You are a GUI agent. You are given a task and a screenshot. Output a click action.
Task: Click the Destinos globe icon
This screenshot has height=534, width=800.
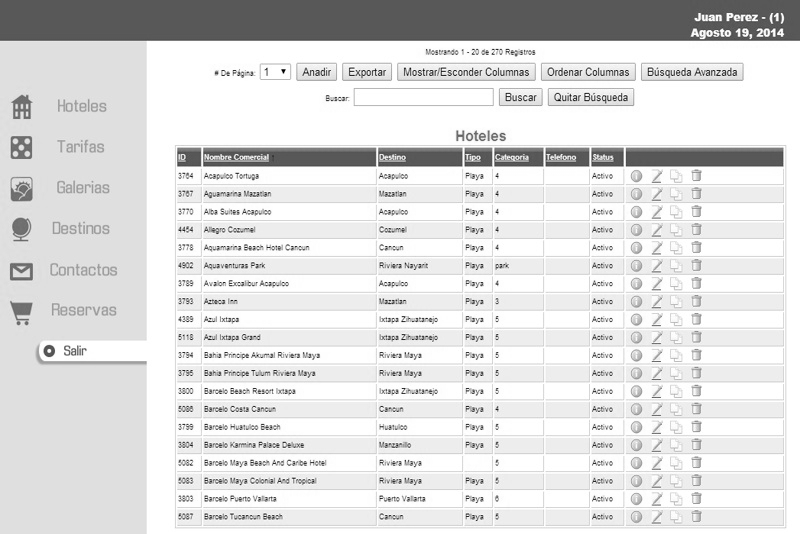coord(21,229)
